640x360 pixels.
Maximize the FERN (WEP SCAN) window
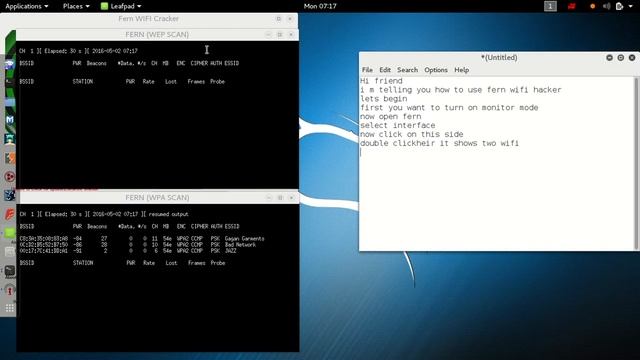click(x=280, y=35)
